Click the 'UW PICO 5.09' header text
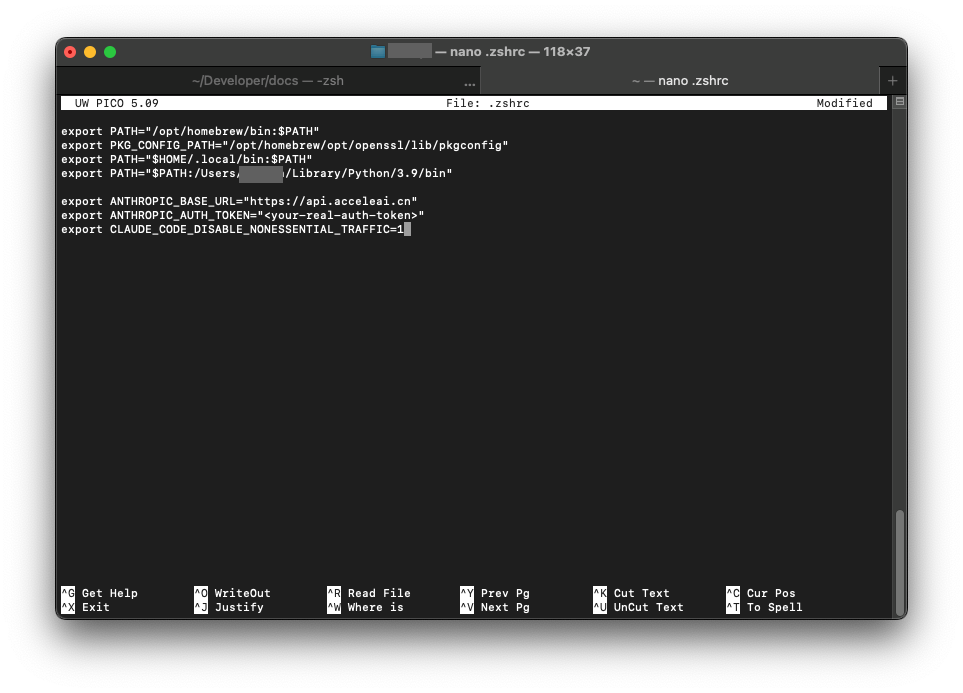963x693 pixels. pos(117,103)
